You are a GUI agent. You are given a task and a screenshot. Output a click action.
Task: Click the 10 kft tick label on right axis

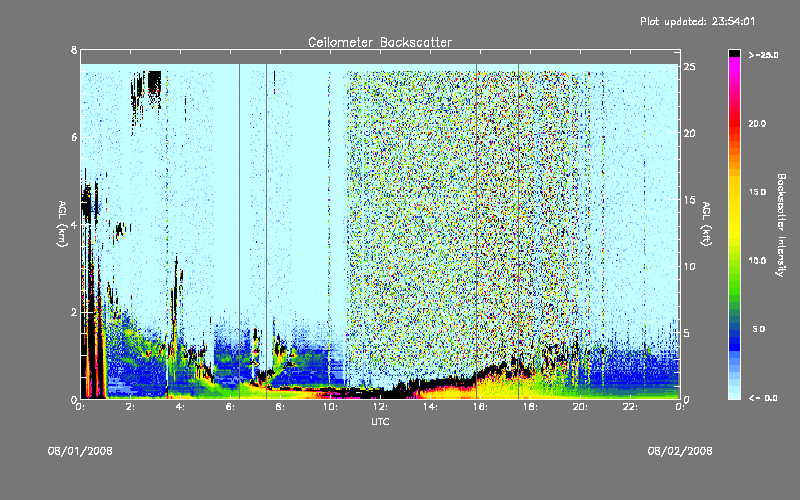click(x=689, y=267)
